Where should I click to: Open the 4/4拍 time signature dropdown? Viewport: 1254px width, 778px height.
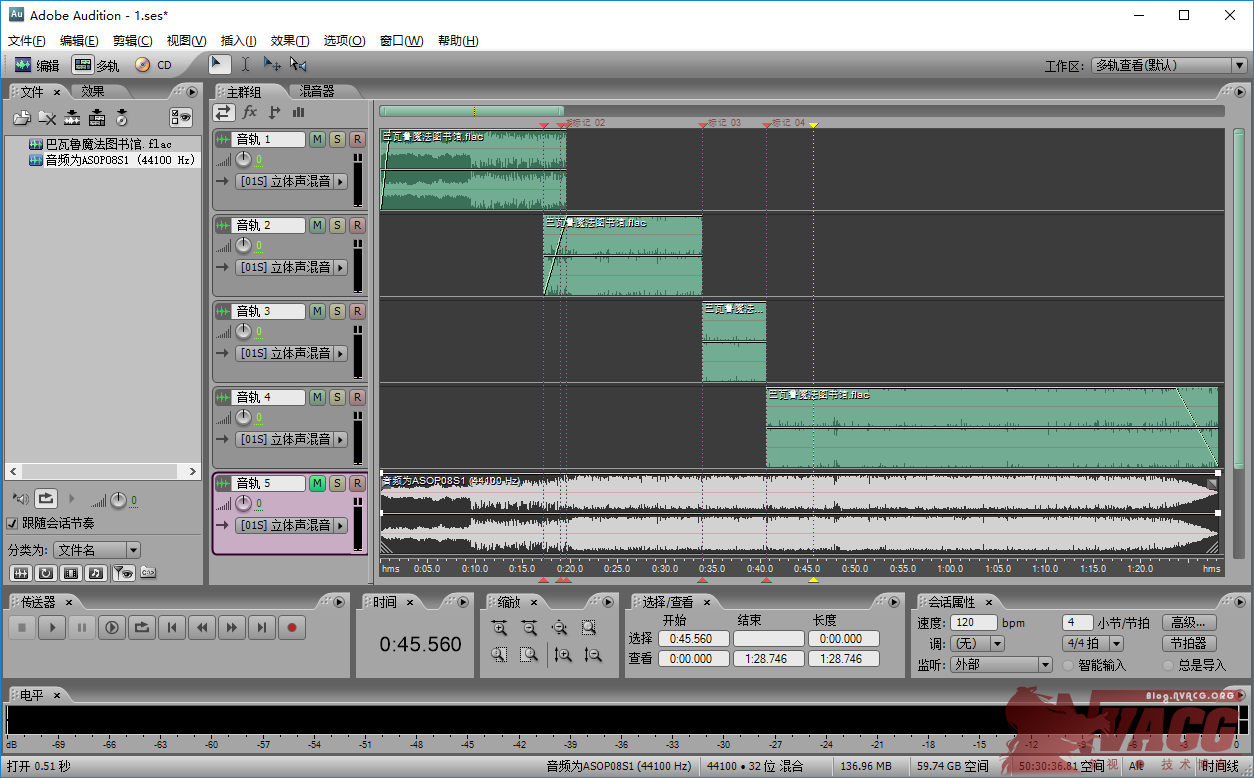tap(1093, 644)
